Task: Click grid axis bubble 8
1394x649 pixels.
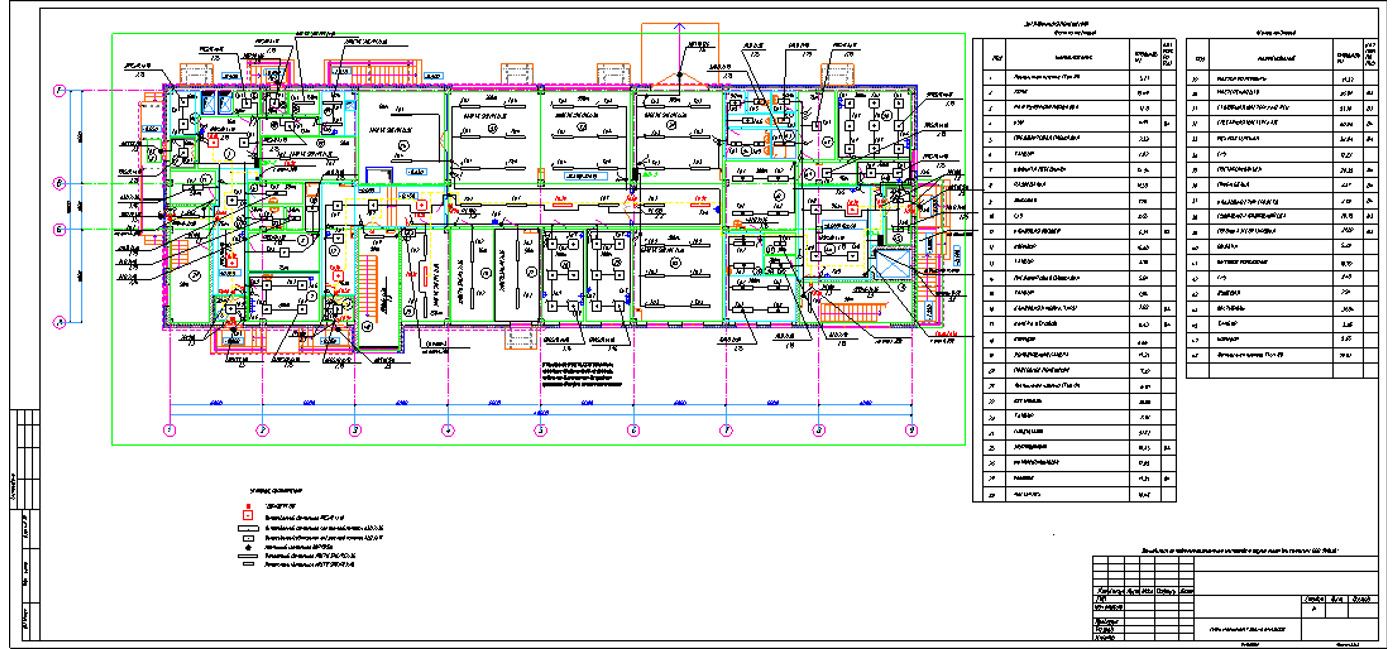Action: tap(818, 430)
